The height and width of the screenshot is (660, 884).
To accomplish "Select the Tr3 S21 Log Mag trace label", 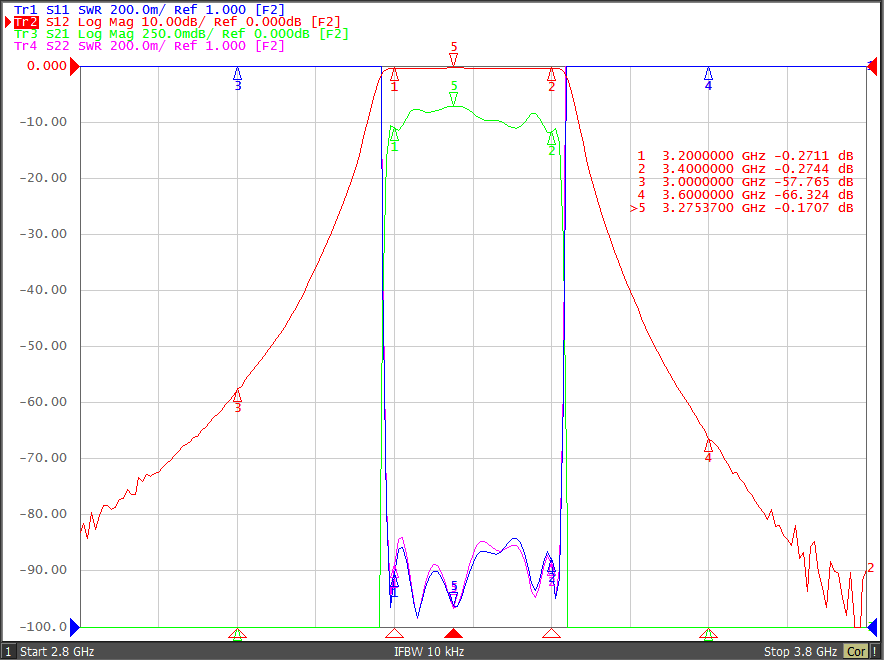I will pyautogui.click(x=181, y=34).
